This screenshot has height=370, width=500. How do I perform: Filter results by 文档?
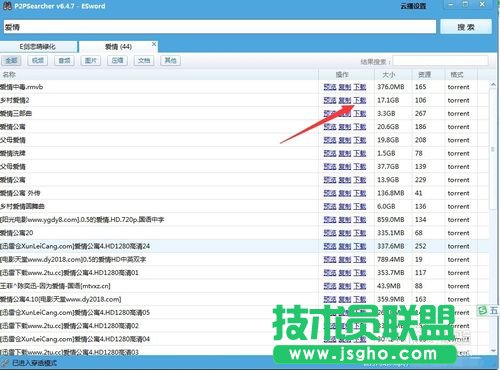[x=144, y=60]
